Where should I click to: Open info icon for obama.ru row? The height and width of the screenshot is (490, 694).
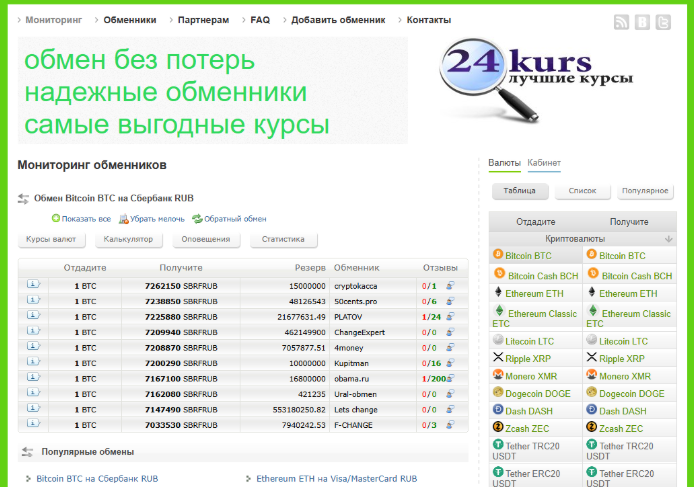coord(33,377)
